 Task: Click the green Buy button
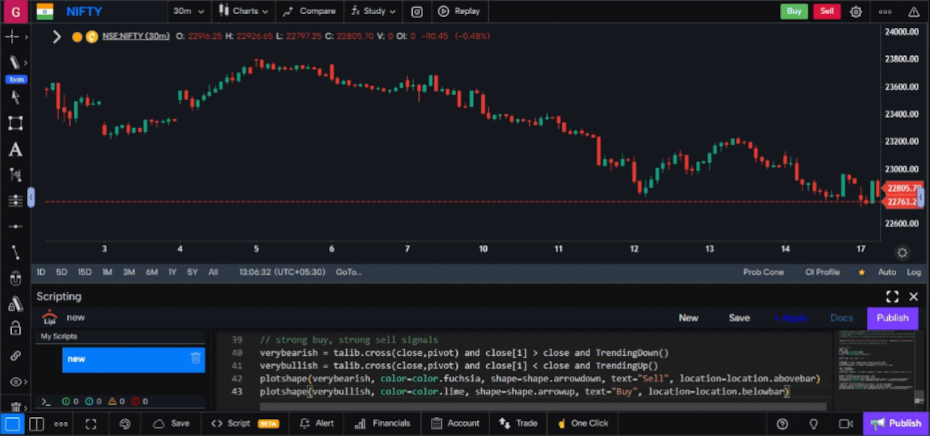click(794, 12)
